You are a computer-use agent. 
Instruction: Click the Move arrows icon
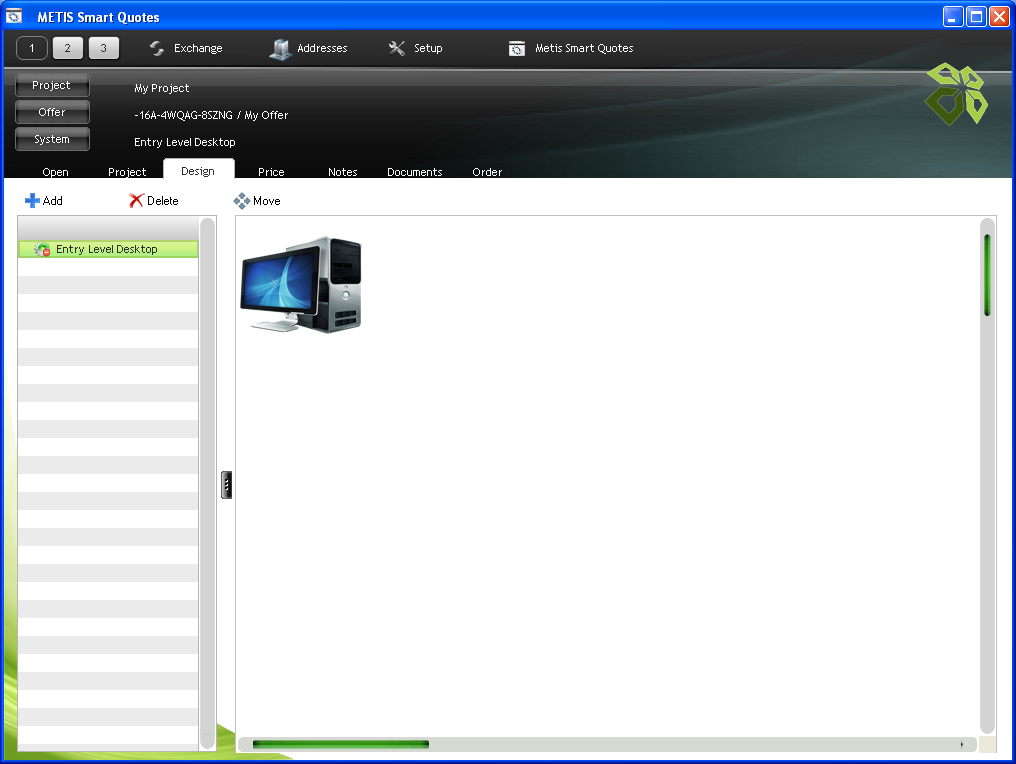click(242, 201)
